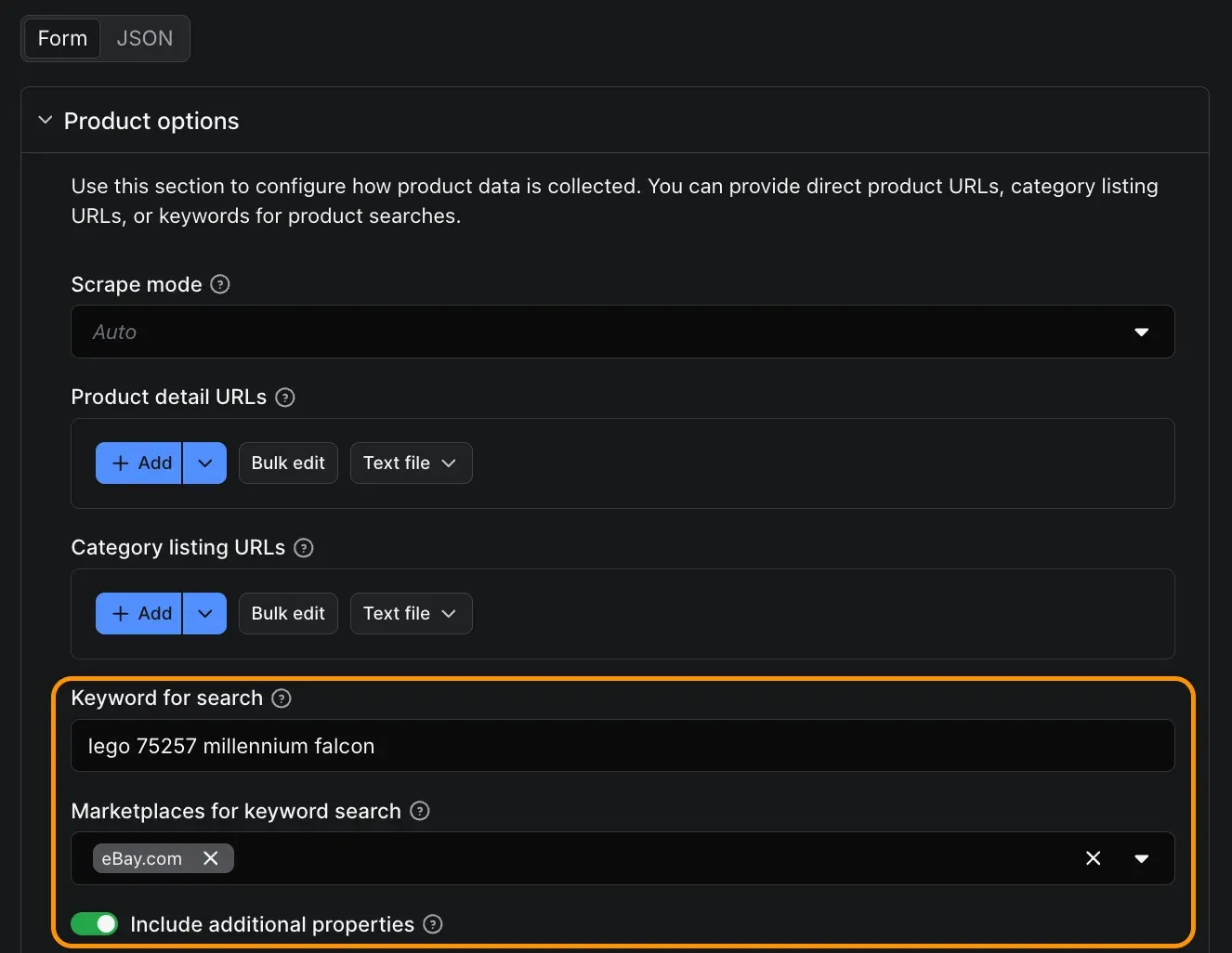
Task: Open help for Keyword for search
Action: [x=282, y=698]
